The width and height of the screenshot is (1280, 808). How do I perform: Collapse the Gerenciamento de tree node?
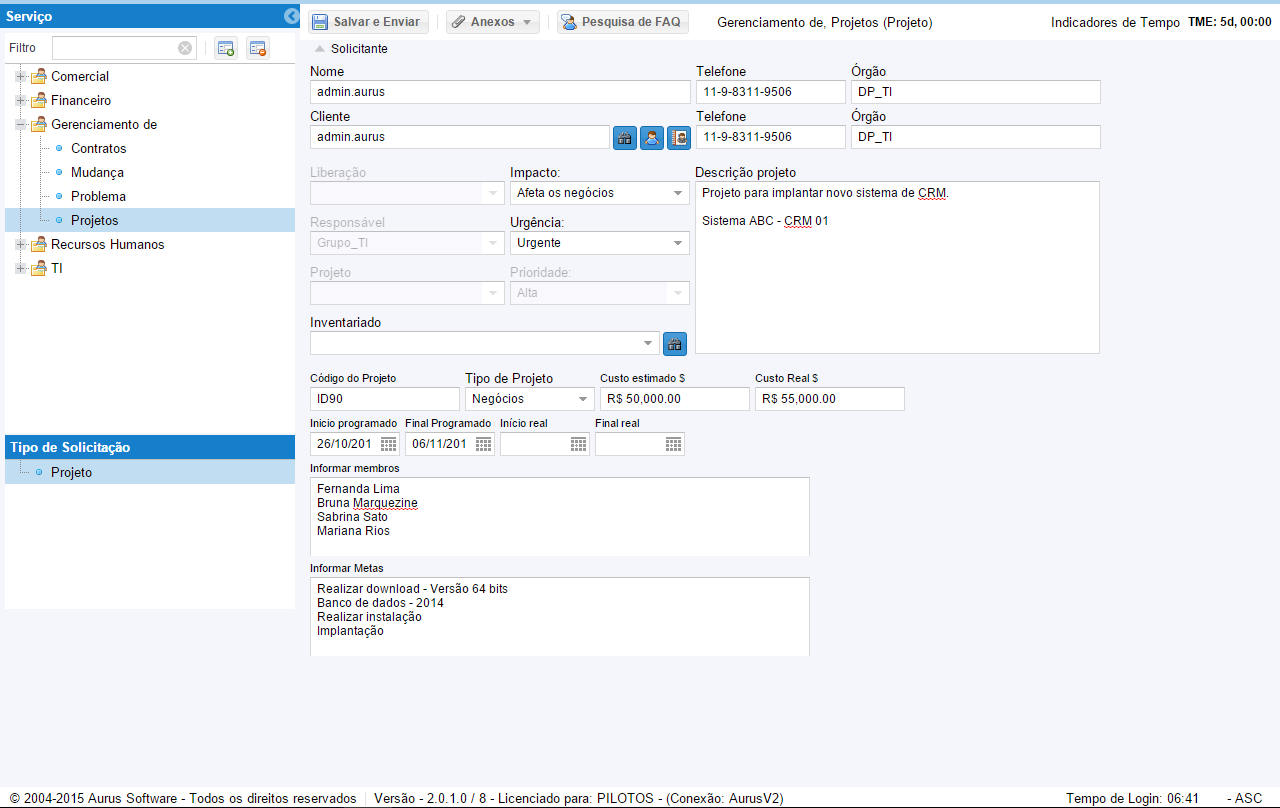(20, 124)
